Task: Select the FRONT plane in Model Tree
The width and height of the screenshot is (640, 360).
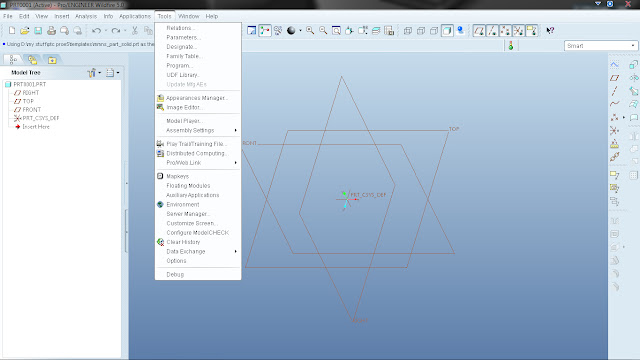Action: click(31, 110)
